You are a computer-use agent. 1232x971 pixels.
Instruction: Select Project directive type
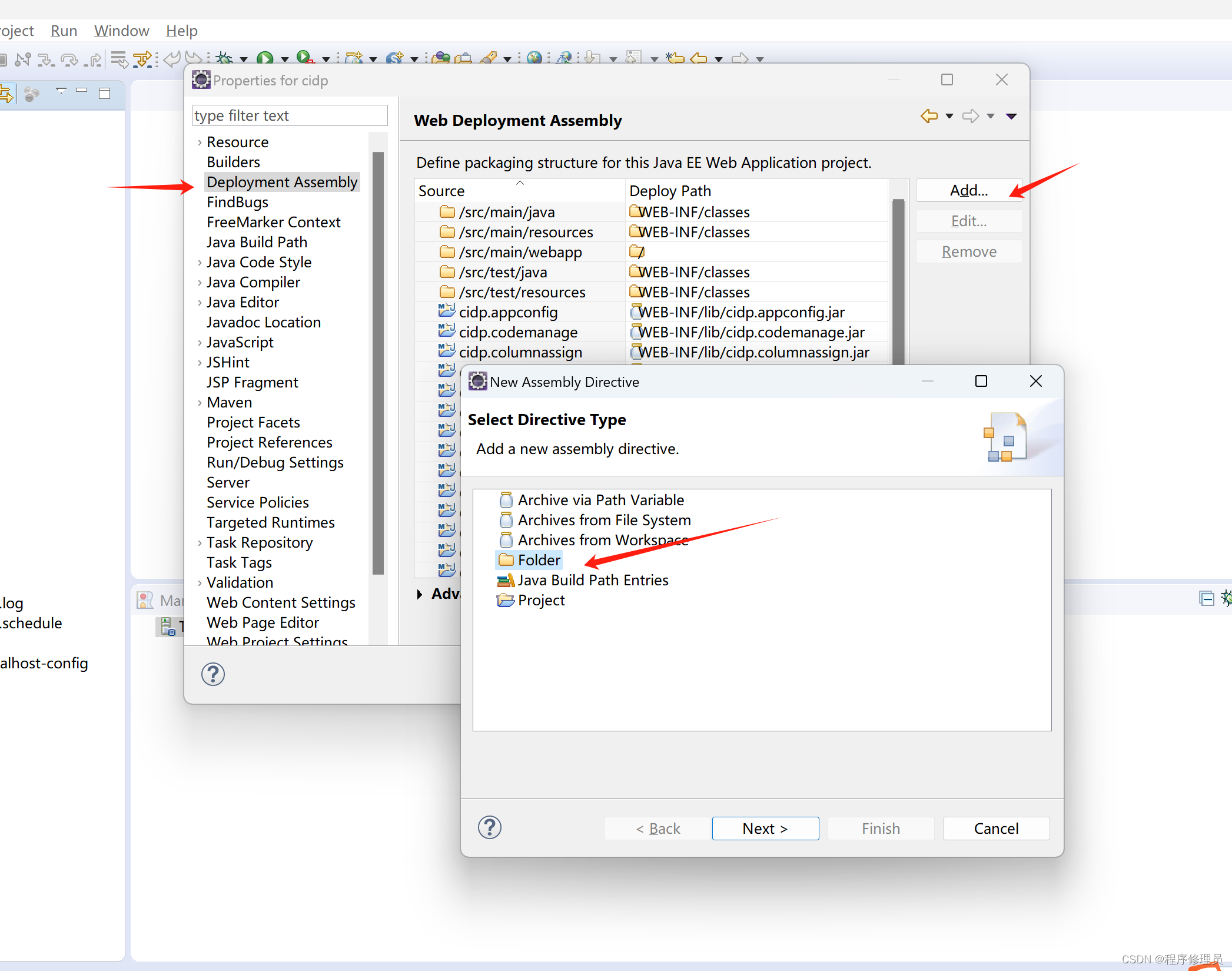(x=530, y=600)
